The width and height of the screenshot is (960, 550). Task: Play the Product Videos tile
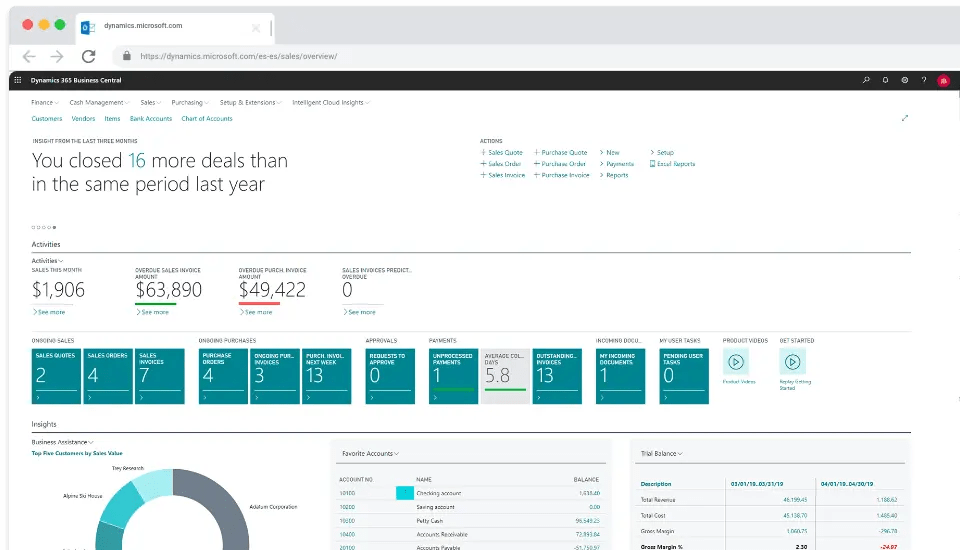tap(735, 363)
